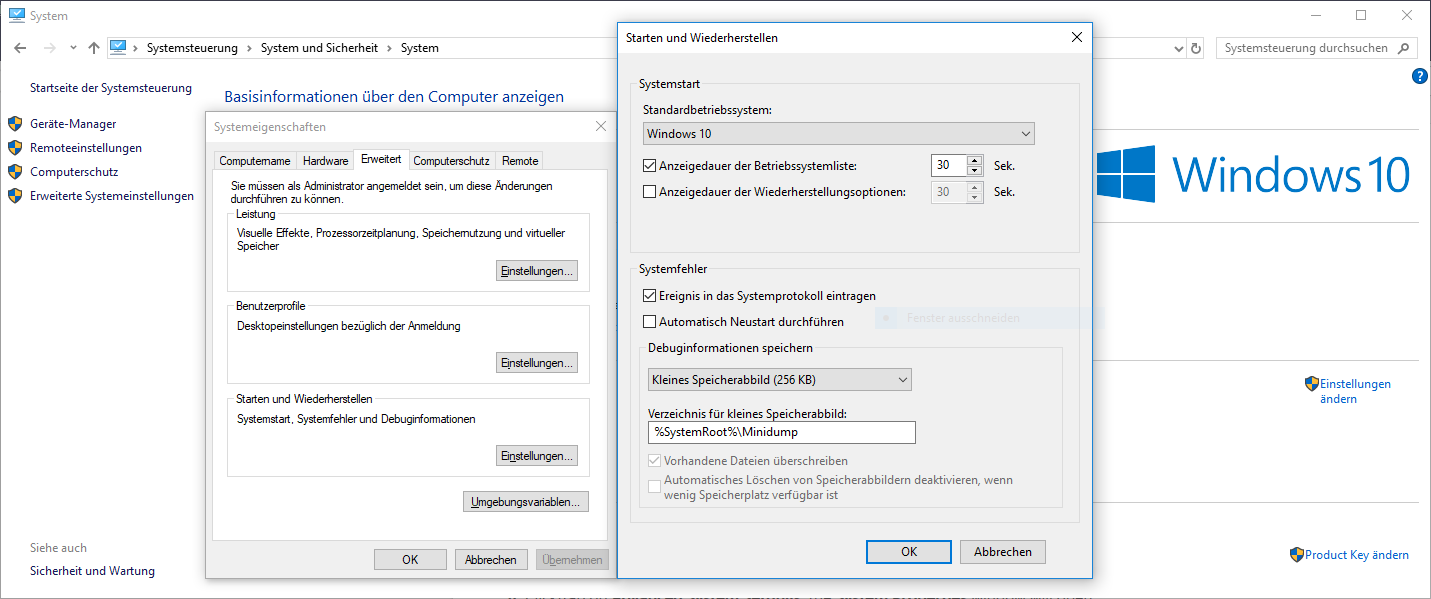Click the System breadcrumb in address bar

(x=420, y=48)
